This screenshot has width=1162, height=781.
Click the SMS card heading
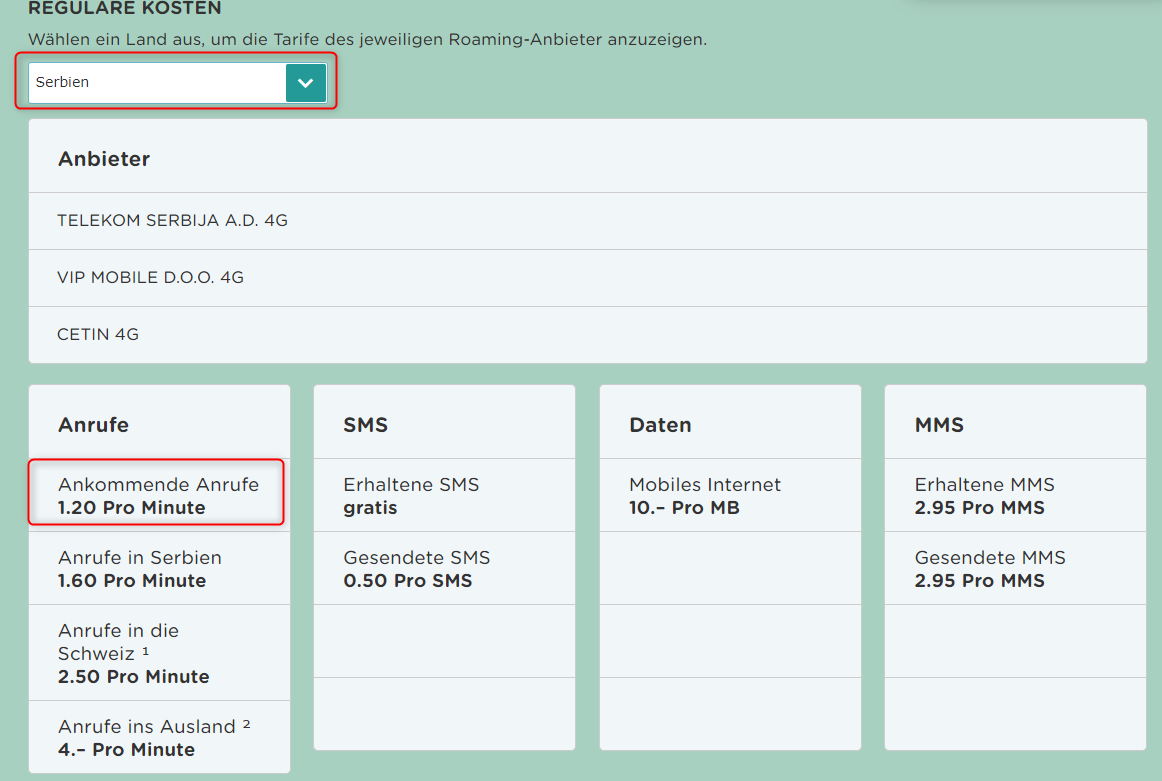click(x=365, y=425)
